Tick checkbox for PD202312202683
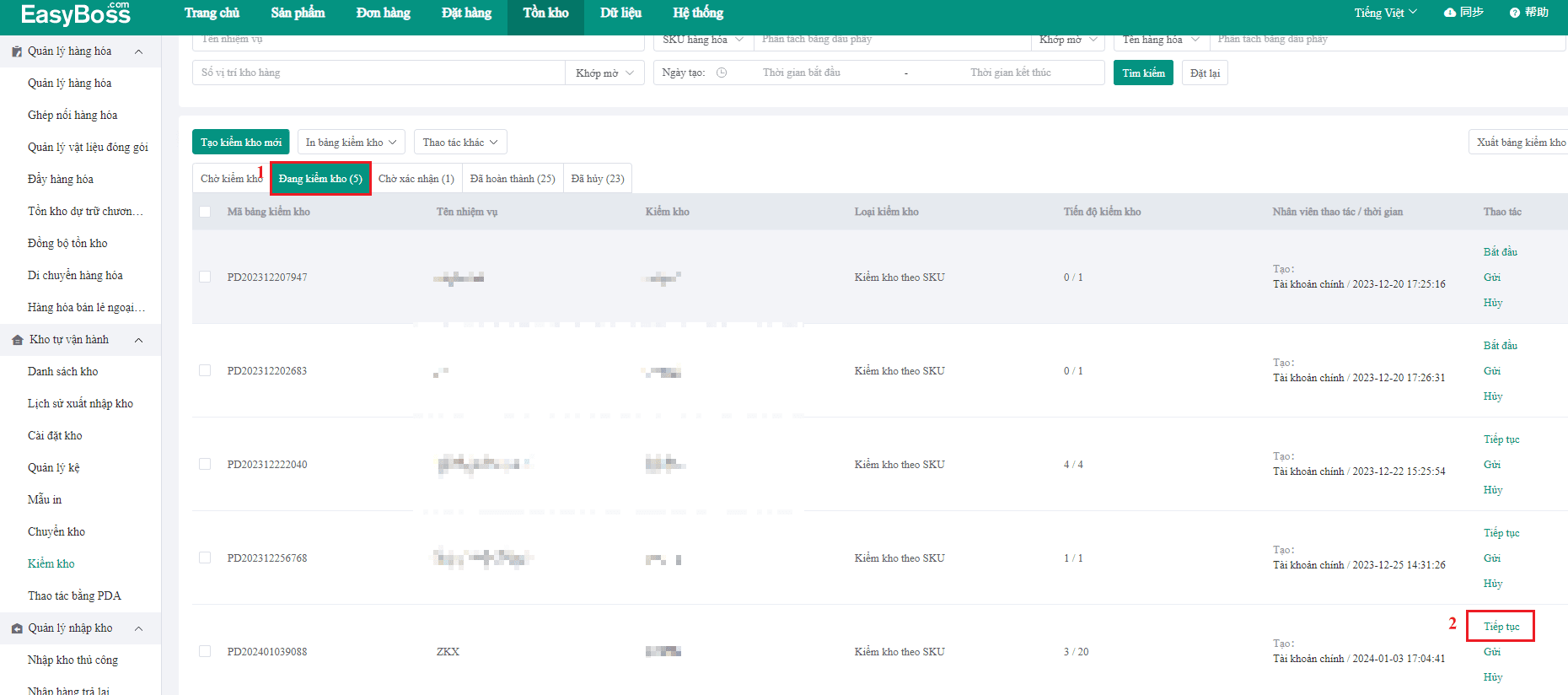The image size is (1568, 695). 205,370
